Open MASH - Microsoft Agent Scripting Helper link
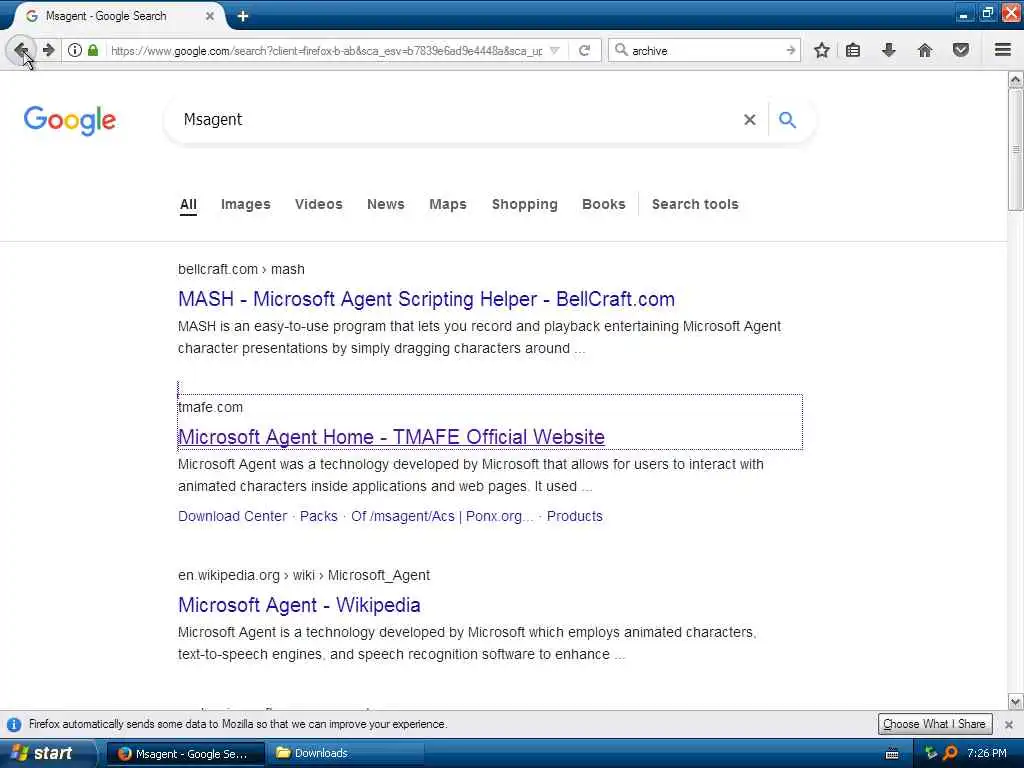Viewport: 1024px width, 768px height. point(426,299)
